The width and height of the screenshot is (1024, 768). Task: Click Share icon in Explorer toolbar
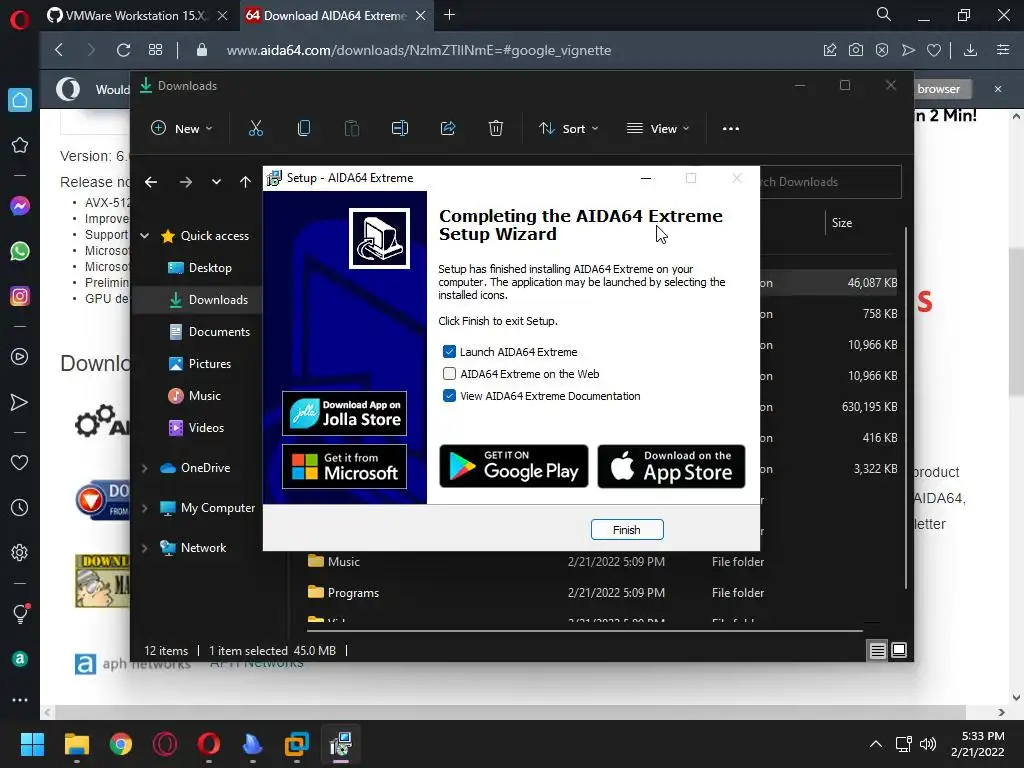click(448, 129)
